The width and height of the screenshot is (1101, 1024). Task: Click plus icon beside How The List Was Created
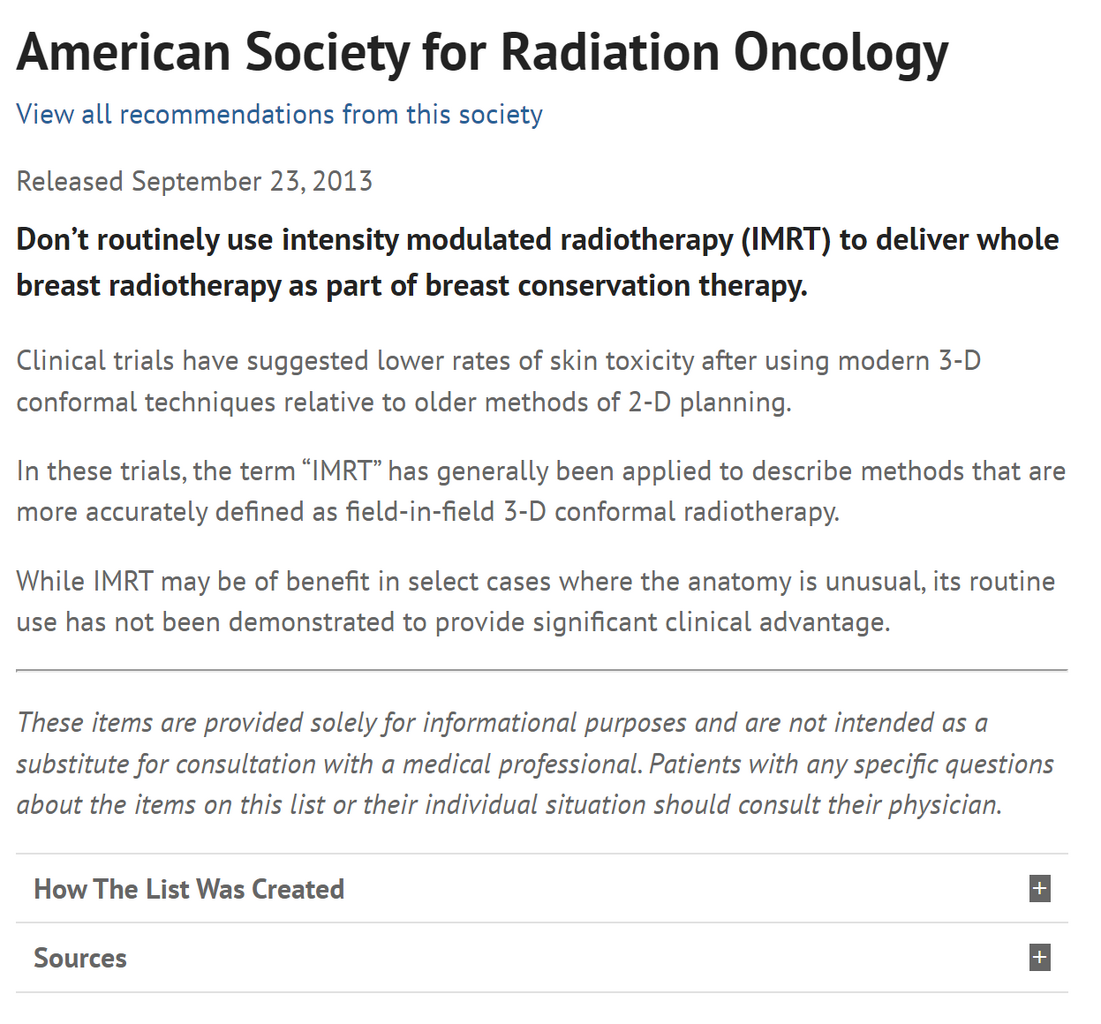point(1040,889)
